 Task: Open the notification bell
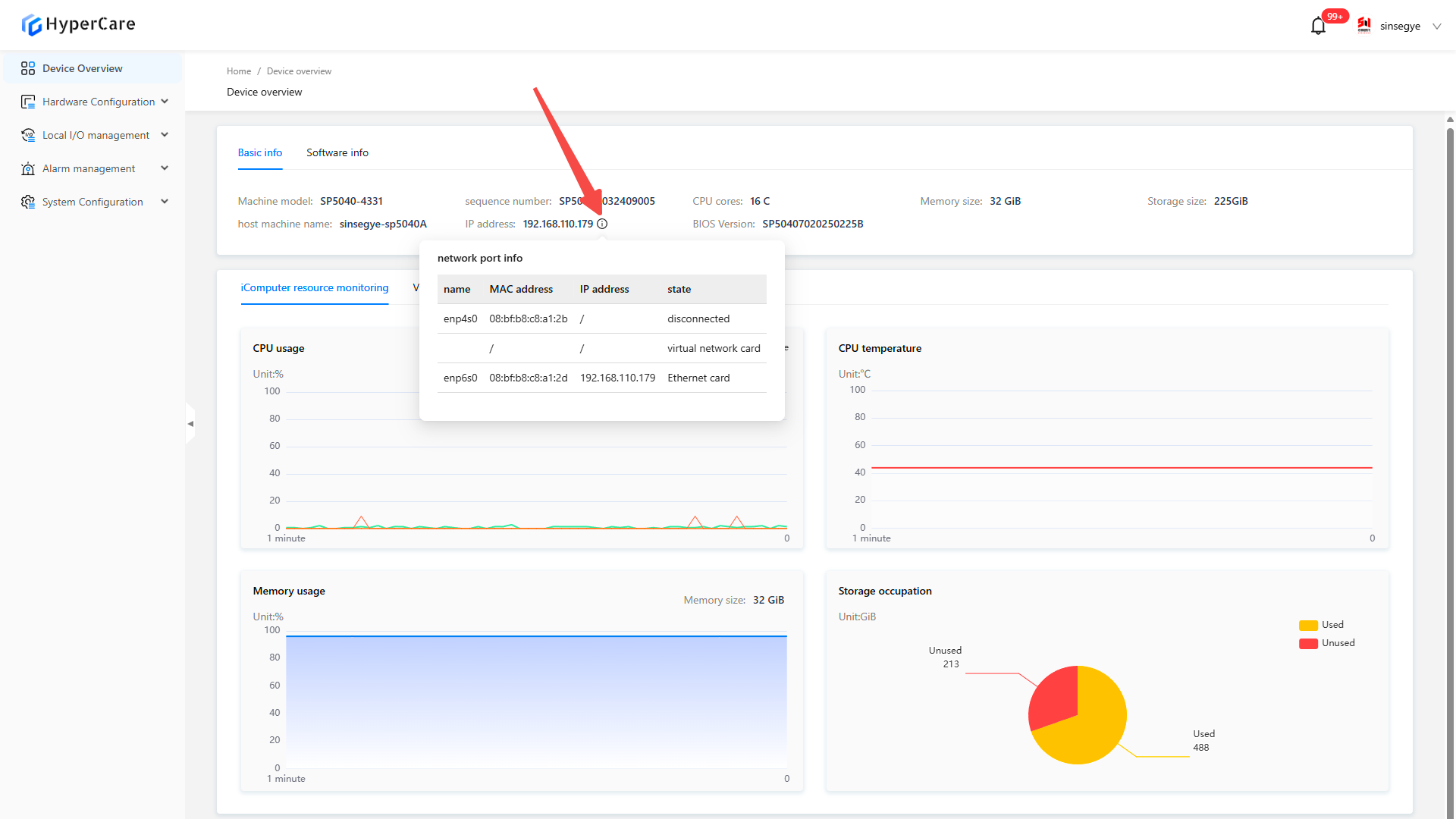1318,26
